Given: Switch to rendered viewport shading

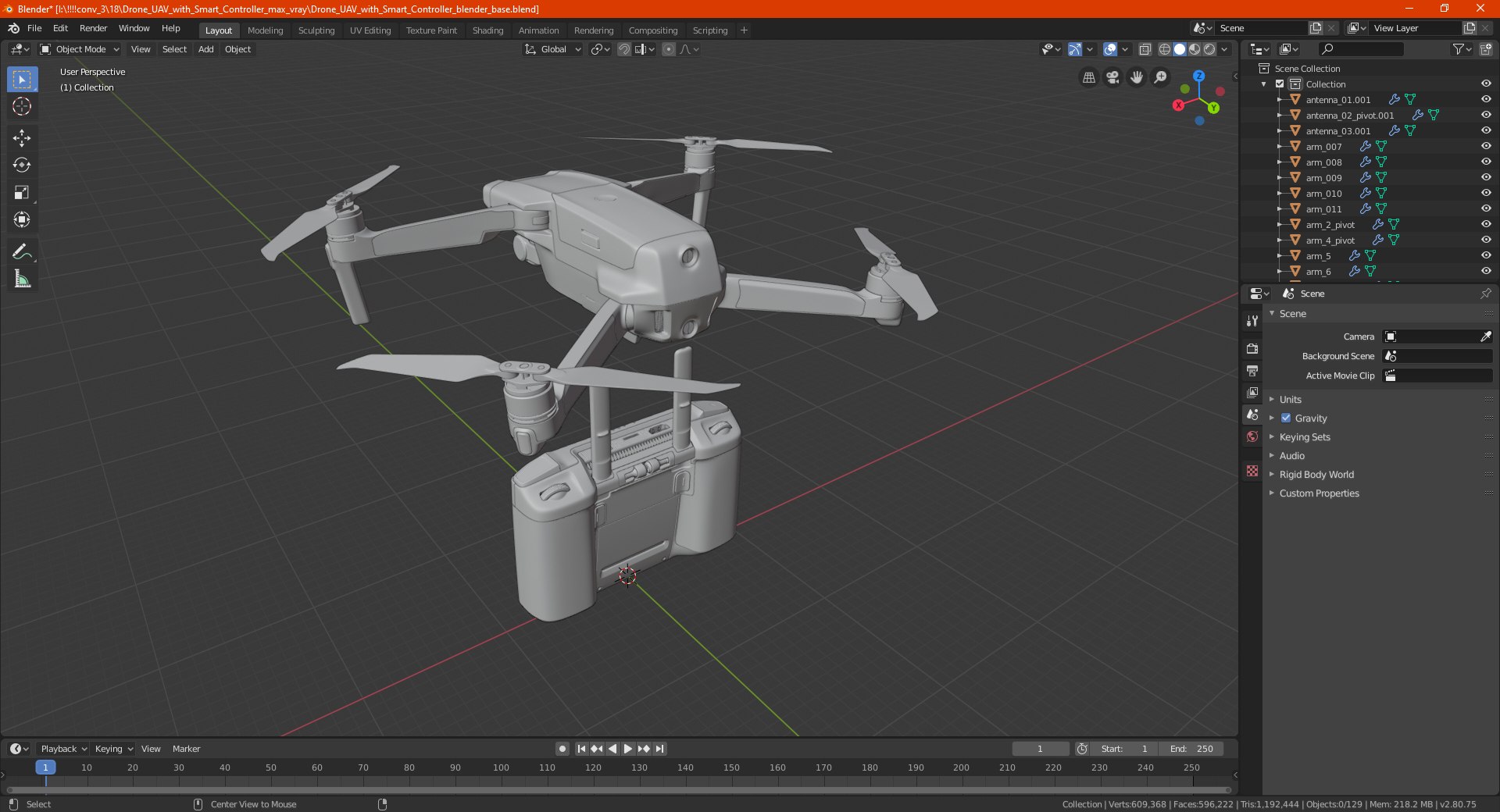Looking at the screenshot, I should (1209, 49).
